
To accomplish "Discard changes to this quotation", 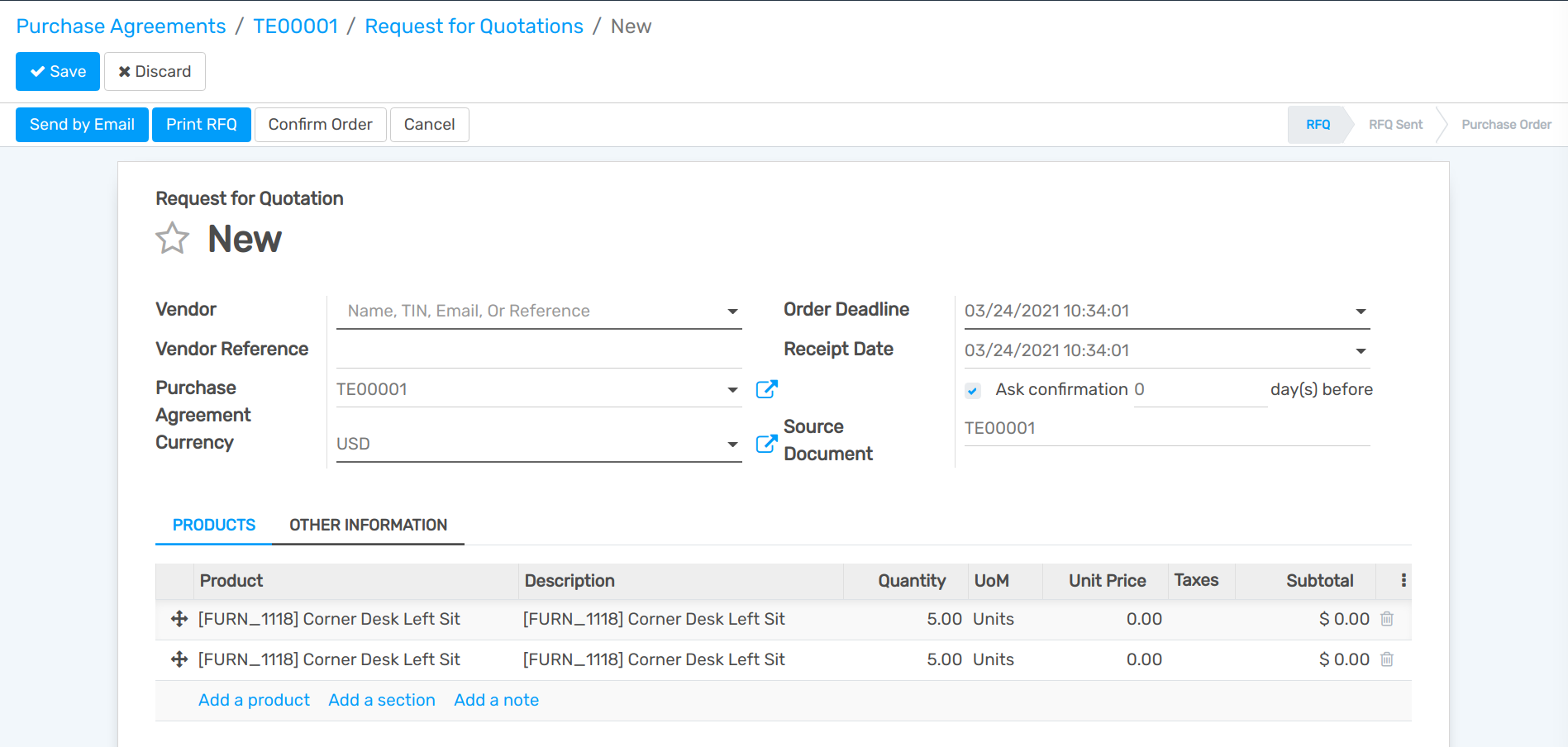I will pyautogui.click(x=155, y=71).
